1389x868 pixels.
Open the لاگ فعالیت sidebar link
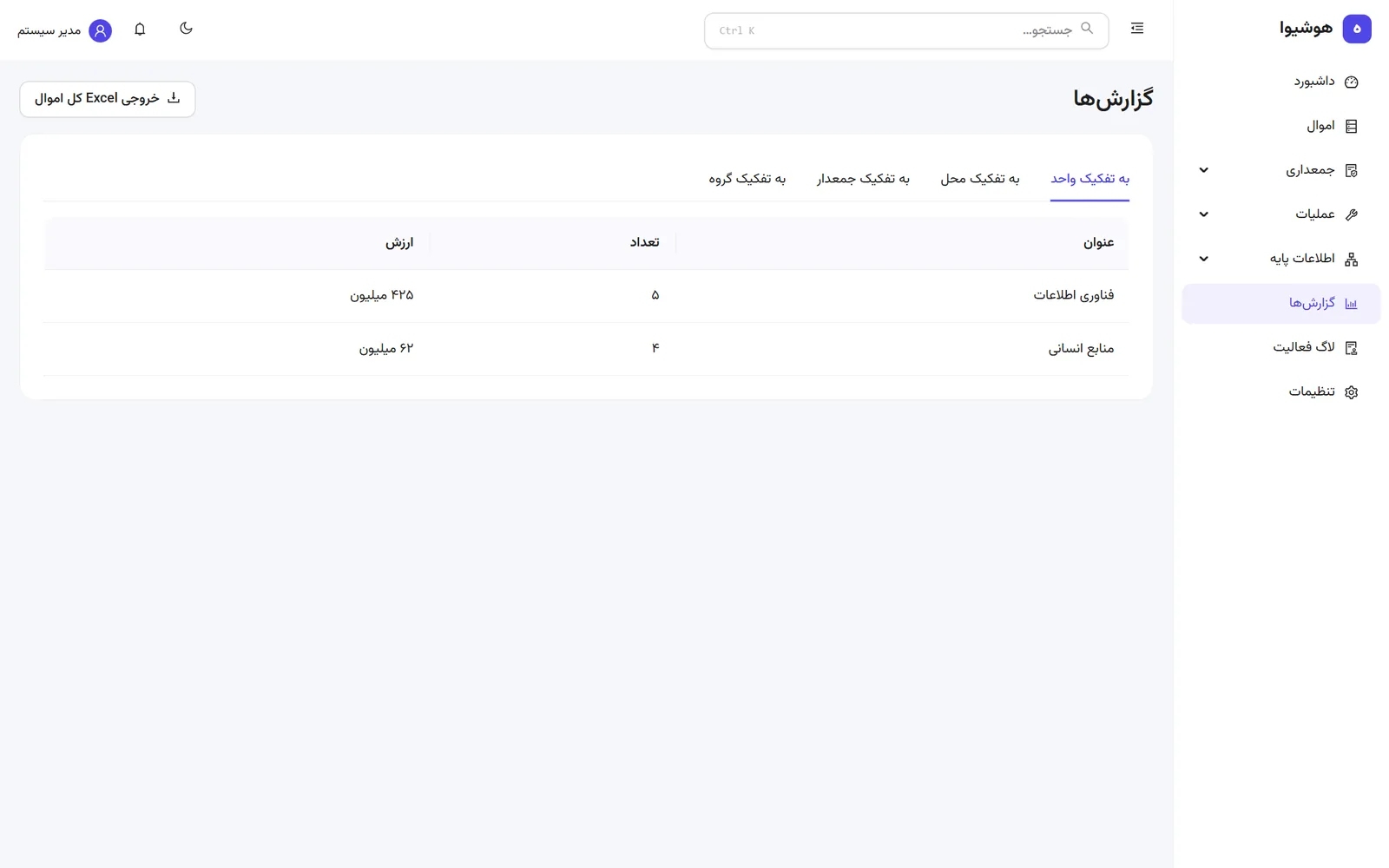(1281, 348)
